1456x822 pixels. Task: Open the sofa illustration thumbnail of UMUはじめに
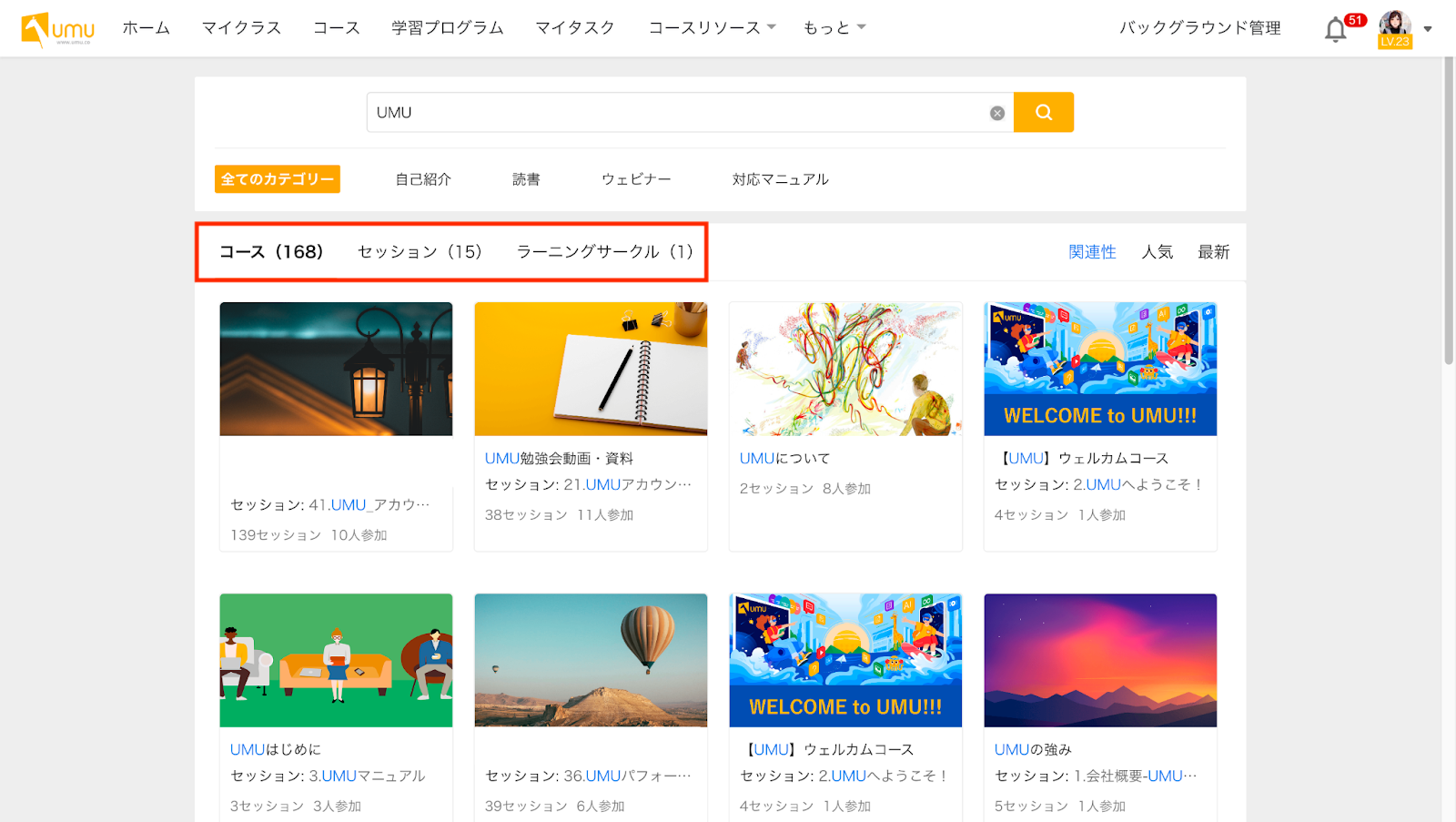(336, 660)
